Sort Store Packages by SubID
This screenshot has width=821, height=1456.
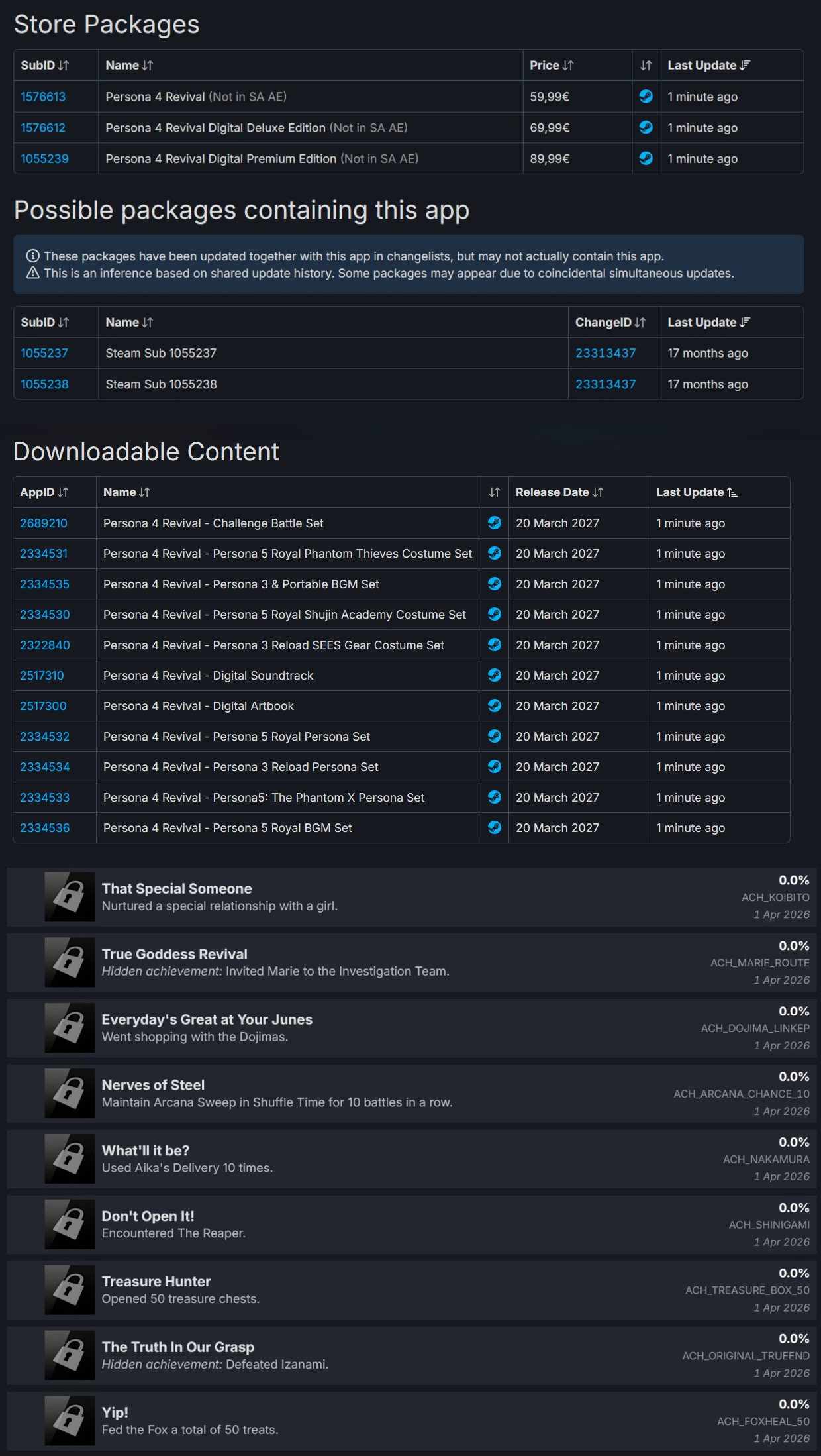(44, 65)
